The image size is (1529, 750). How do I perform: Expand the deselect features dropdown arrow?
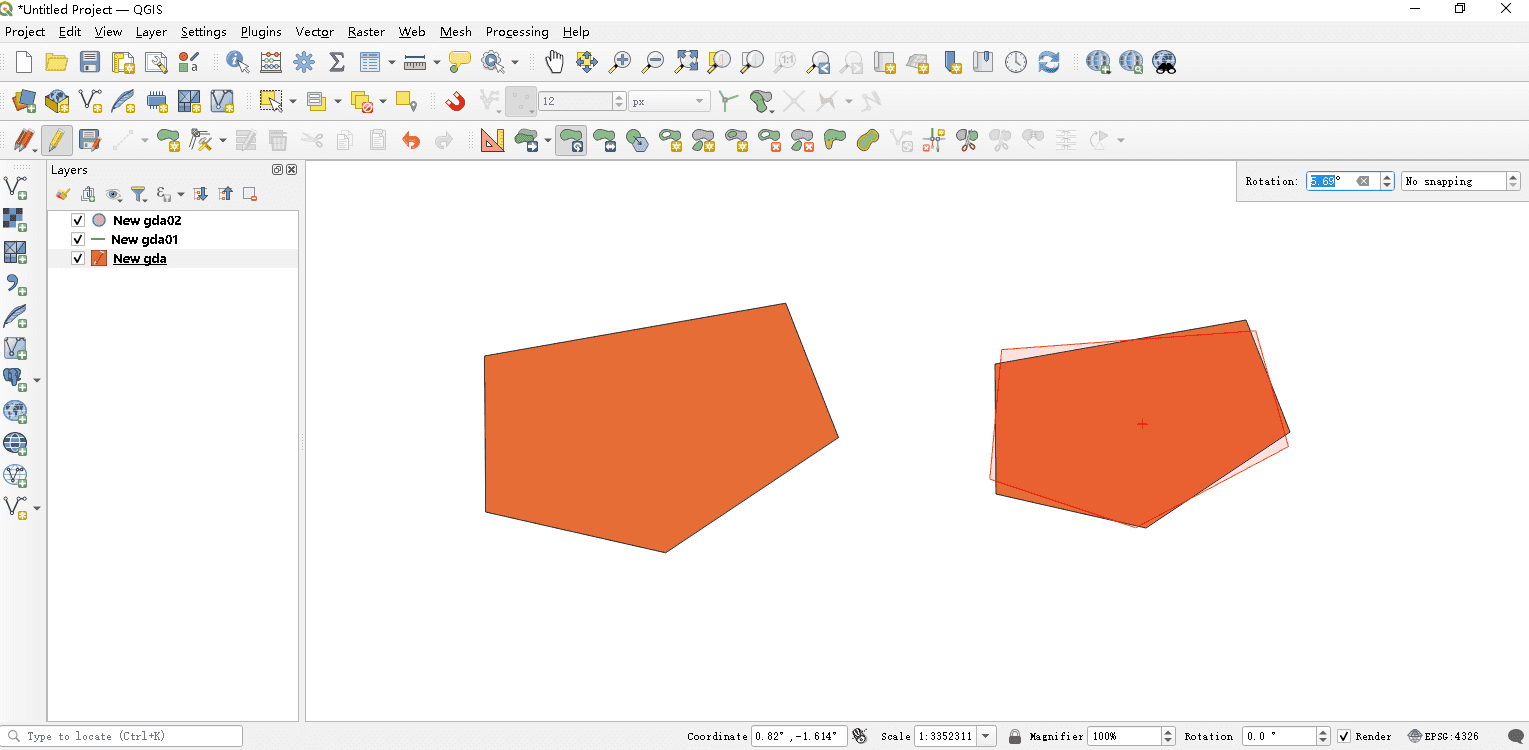tap(383, 101)
